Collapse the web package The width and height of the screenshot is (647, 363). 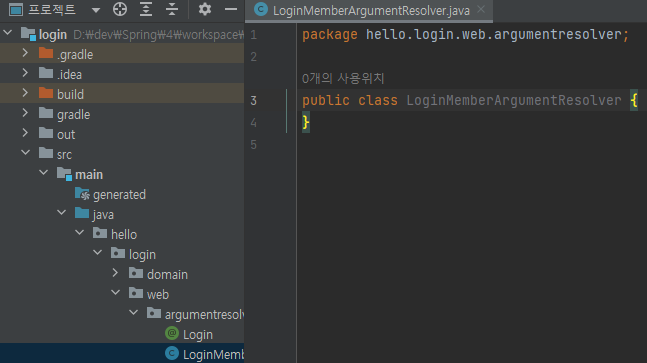[x=116, y=292]
